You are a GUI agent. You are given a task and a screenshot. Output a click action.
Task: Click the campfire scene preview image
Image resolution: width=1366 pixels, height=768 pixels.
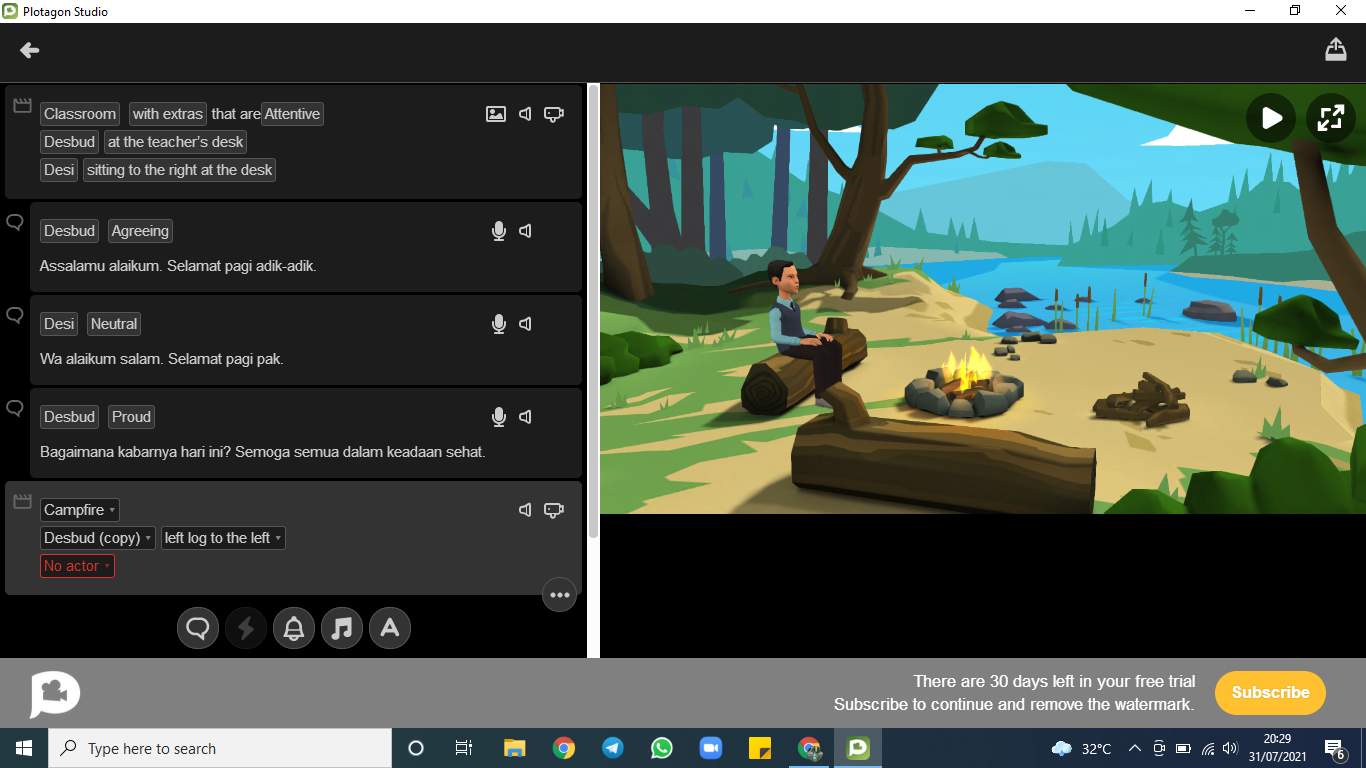(983, 299)
